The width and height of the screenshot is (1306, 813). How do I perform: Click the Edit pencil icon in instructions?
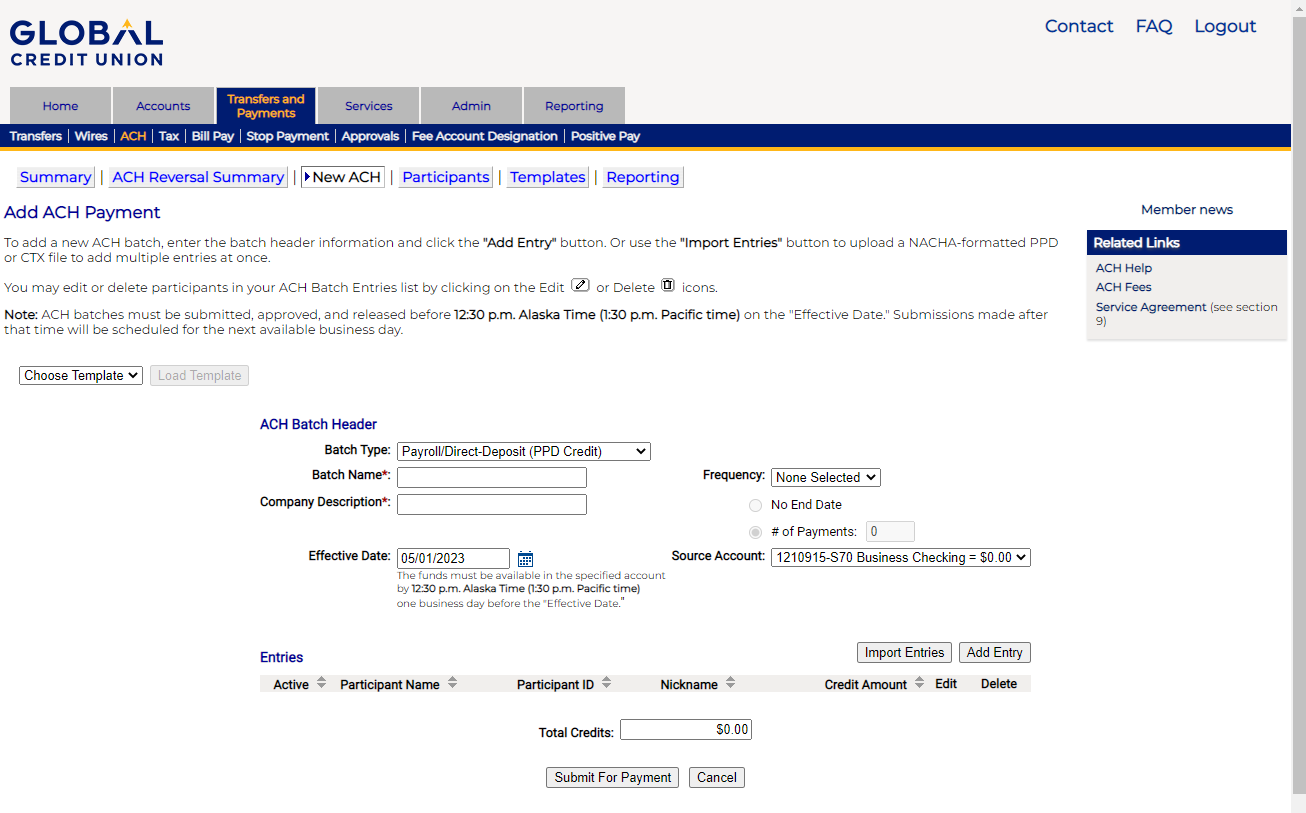(580, 285)
